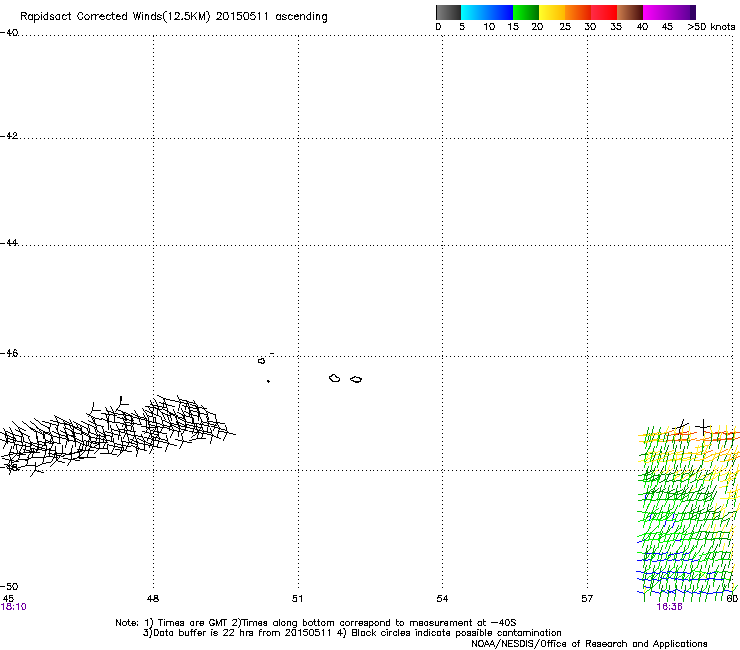Click the latitude label -40
Screen dimensions: 740x650
click(9, 33)
